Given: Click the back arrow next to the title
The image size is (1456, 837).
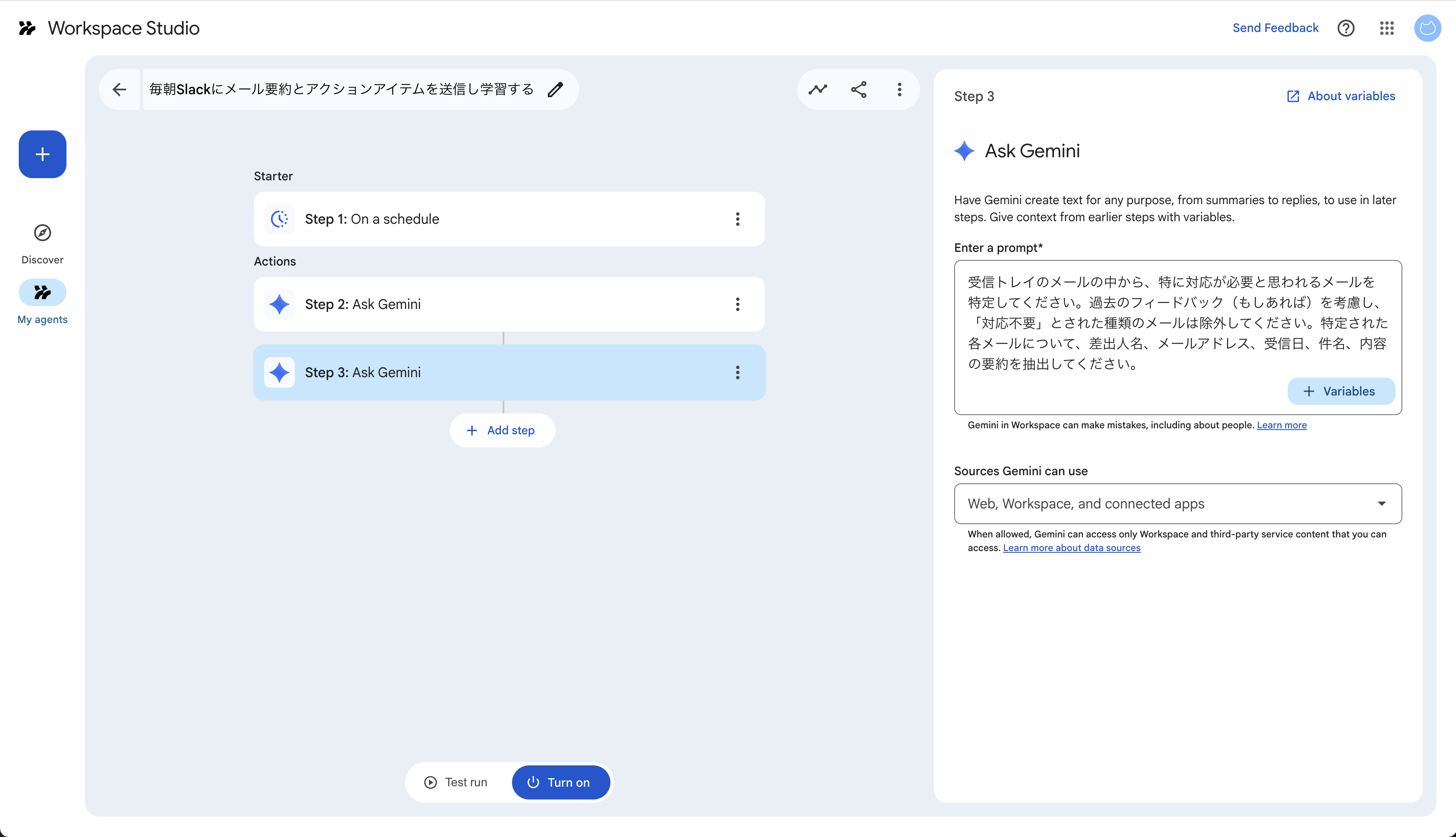Looking at the screenshot, I should pyautogui.click(x=120, y=89).
